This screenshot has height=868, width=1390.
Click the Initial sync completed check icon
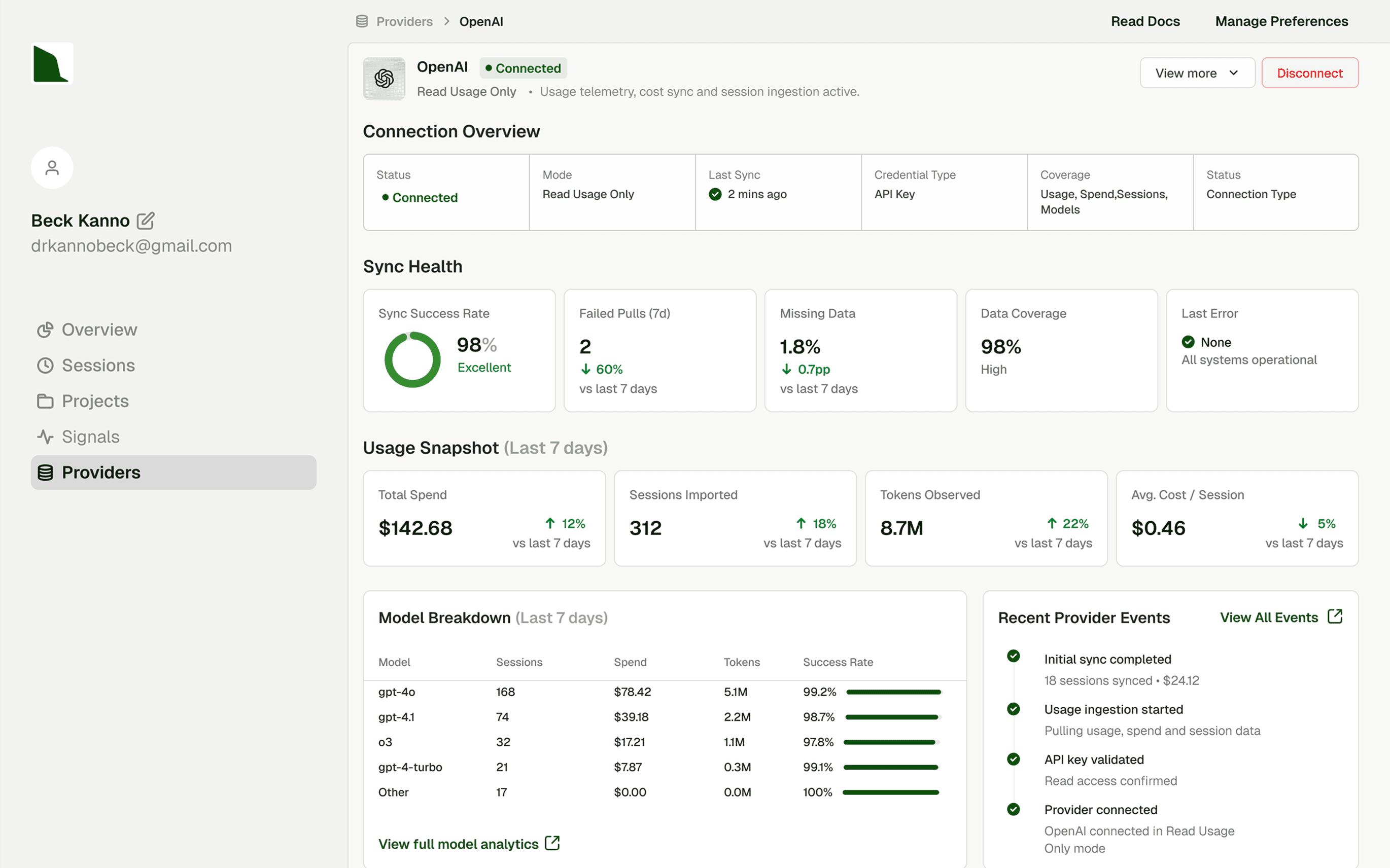1014,656
